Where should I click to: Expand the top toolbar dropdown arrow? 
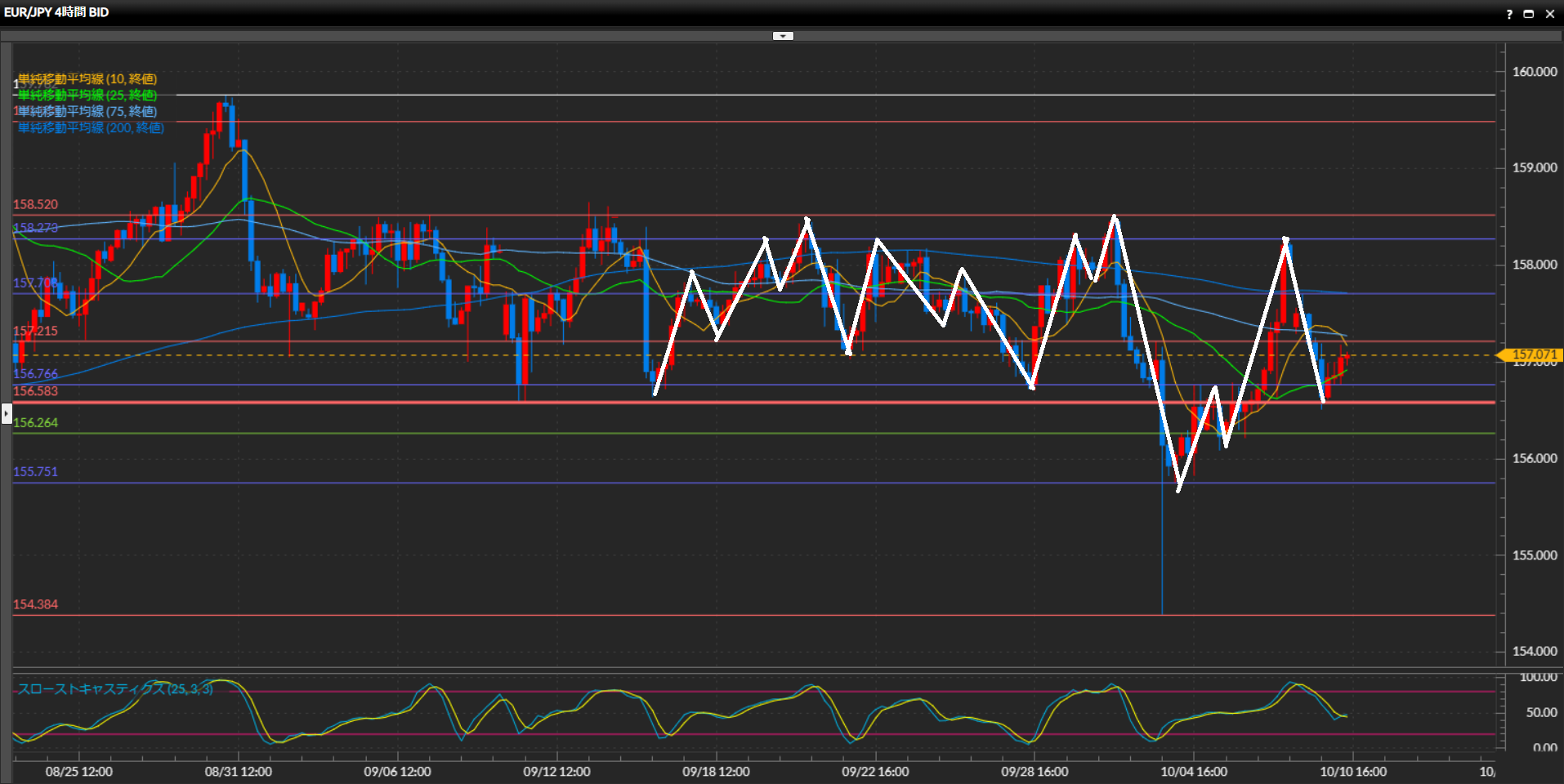[x=783, y=36]
